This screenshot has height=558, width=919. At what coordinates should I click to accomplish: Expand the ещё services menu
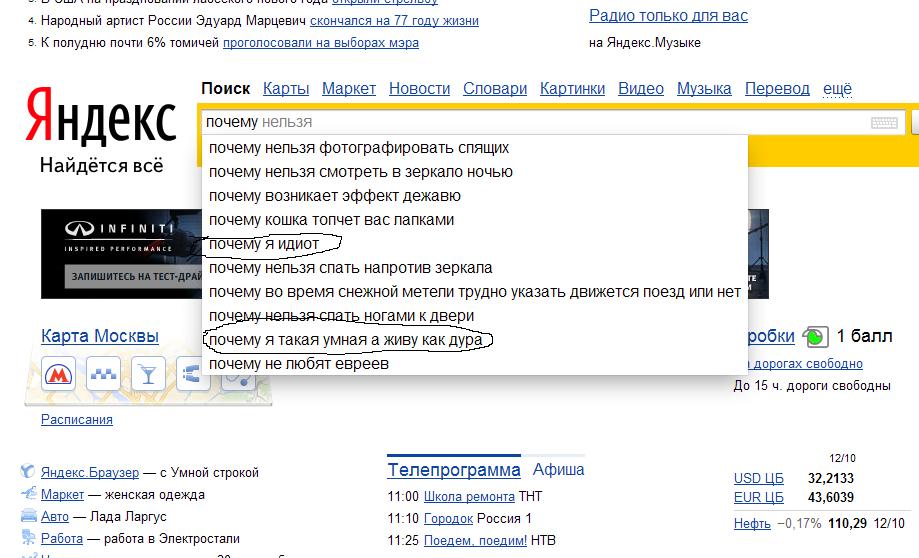click(838, 89)
